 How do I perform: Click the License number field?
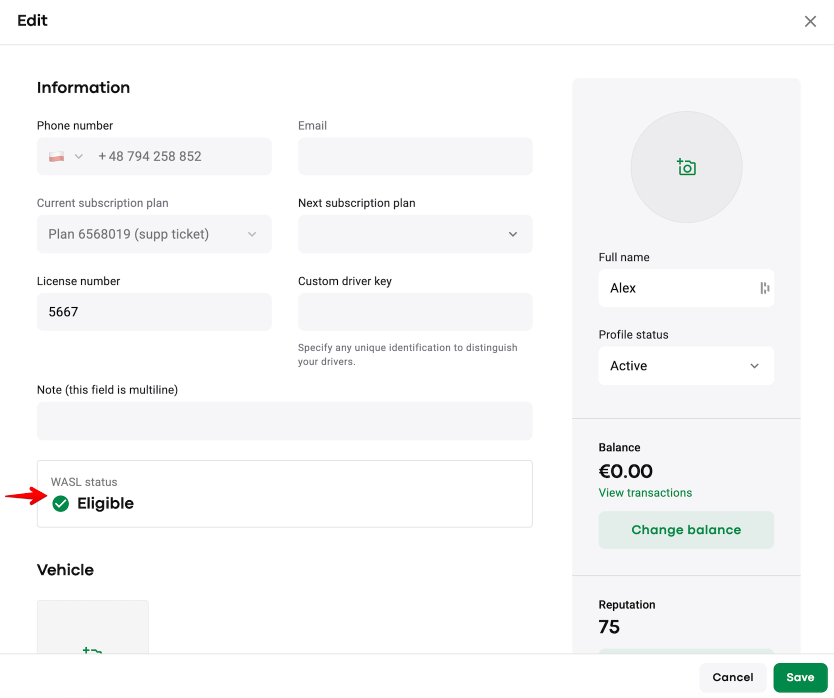(154, 312)
